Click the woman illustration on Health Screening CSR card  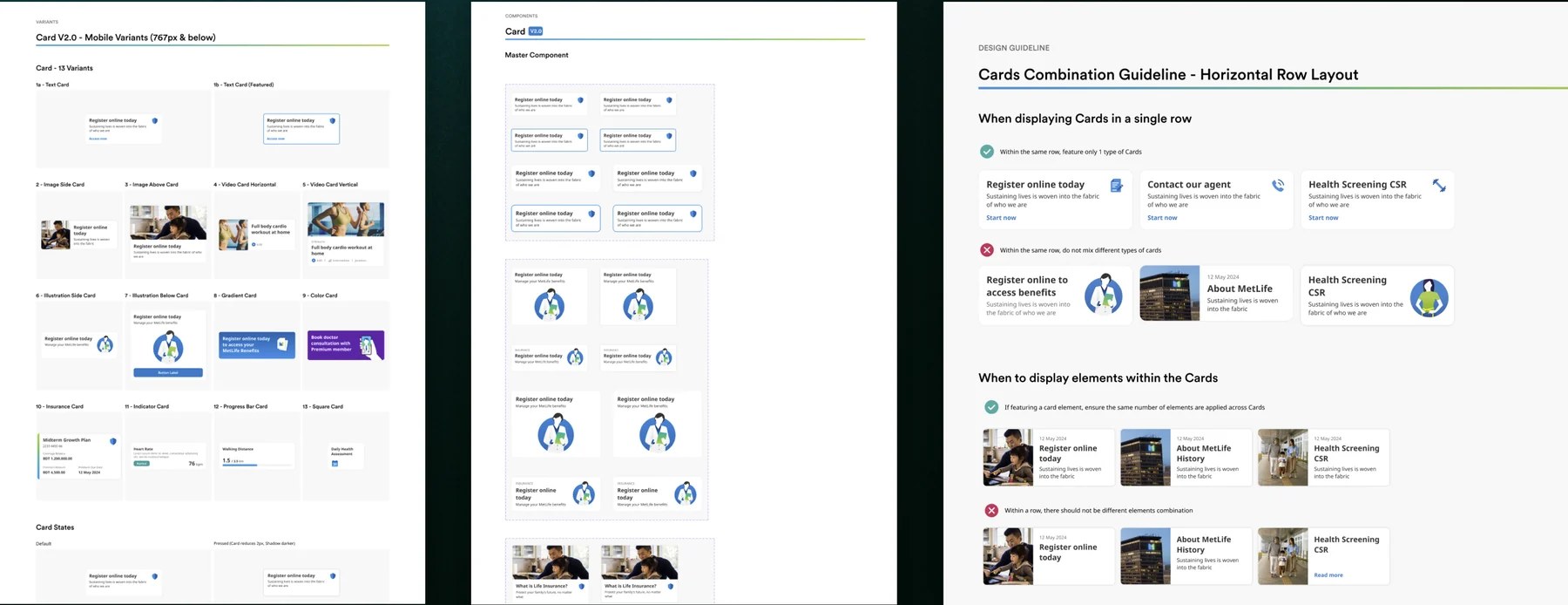tap(1429, 297)
